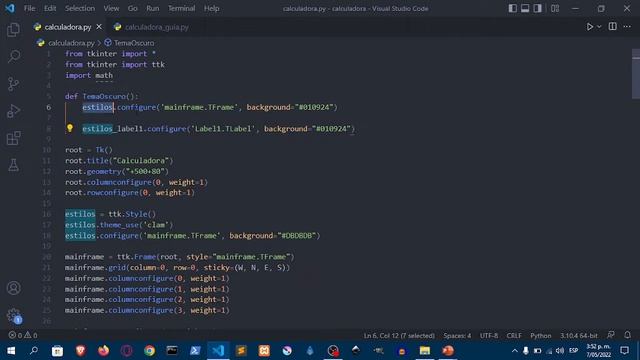This screenshot has width=640, height=360.
Task: Select interpreter 3.10.4 64-bit
Action: [579, 336]
